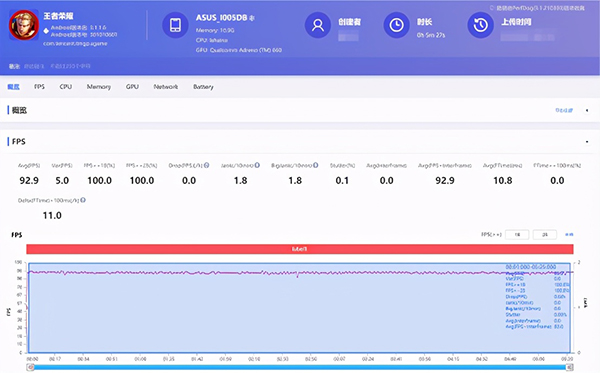Click the ASUS device phone icon
Screen dimensions: 600x373
coord(175,25)
